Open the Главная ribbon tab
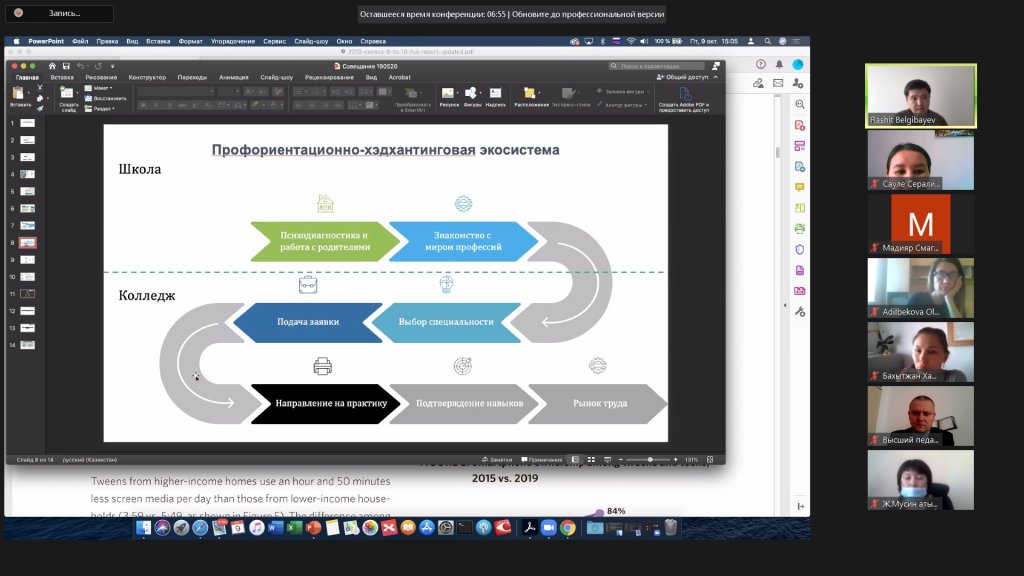 coord(27,77)
